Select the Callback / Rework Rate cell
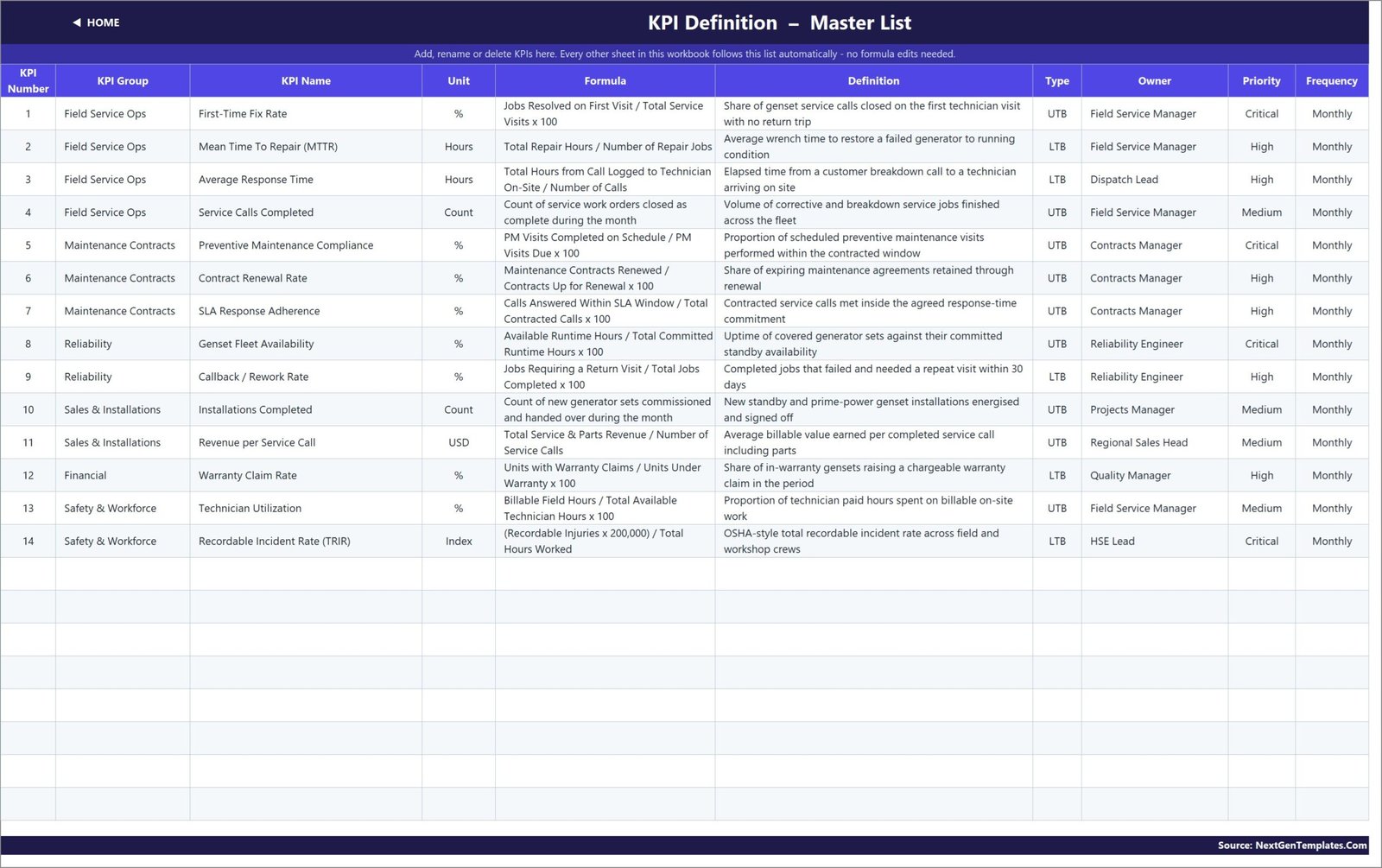Viewport: 1382px width, 868px height. 306,377
